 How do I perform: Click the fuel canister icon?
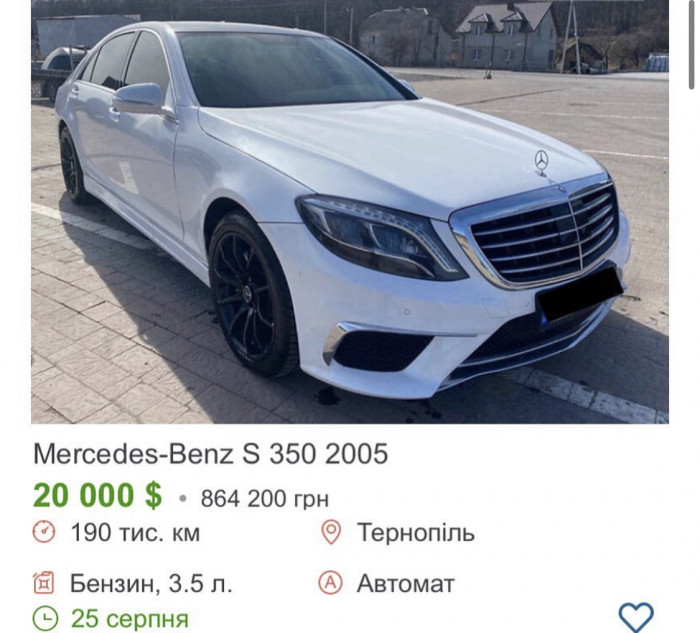point(44,583)
